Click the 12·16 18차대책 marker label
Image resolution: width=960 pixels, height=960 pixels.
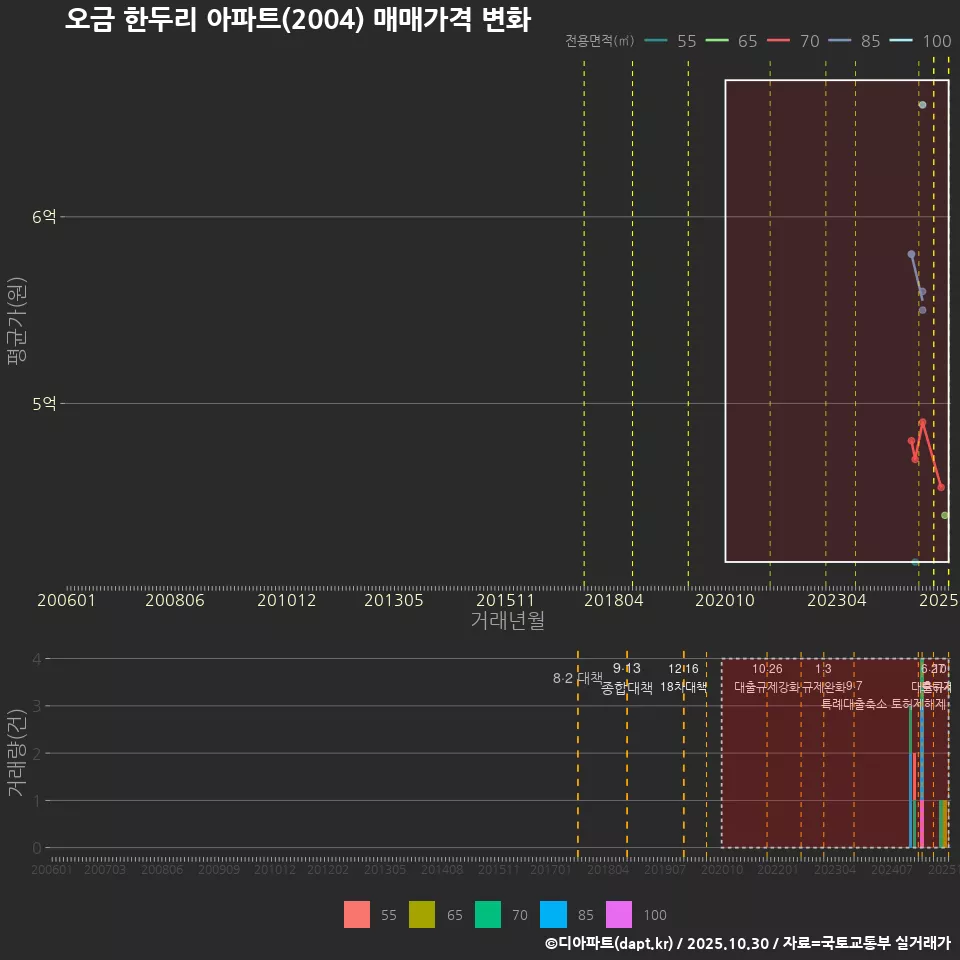(684, 677)
